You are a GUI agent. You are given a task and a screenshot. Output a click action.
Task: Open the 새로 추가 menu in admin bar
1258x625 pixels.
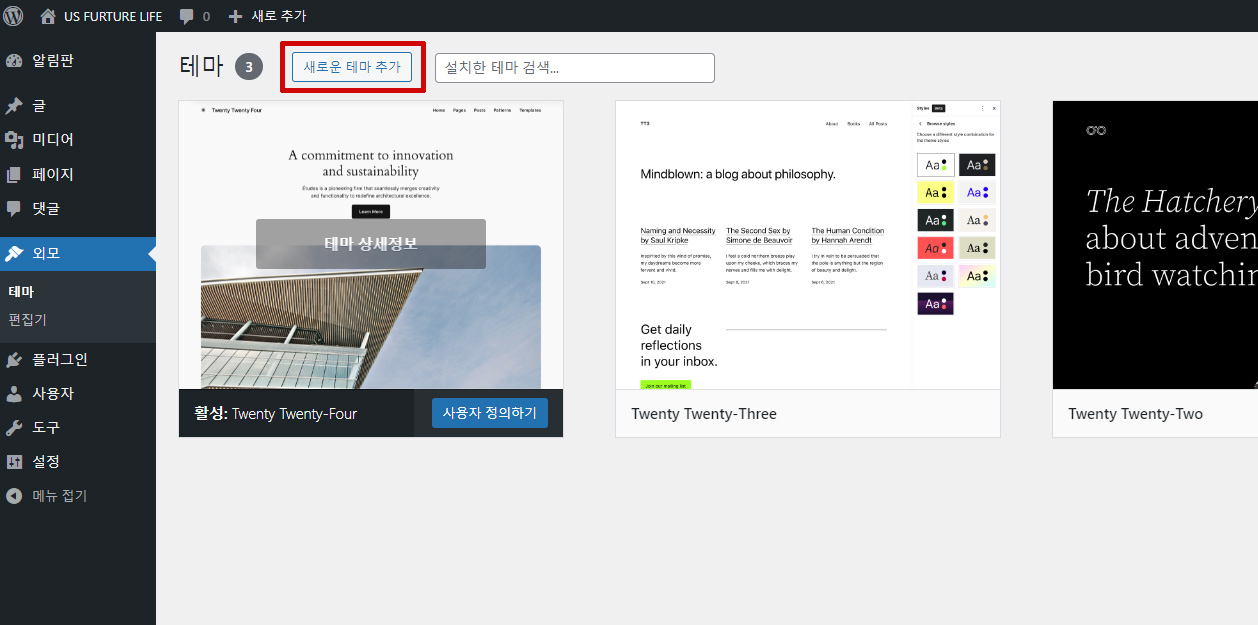pyautogui.click(x=268, y=16)
